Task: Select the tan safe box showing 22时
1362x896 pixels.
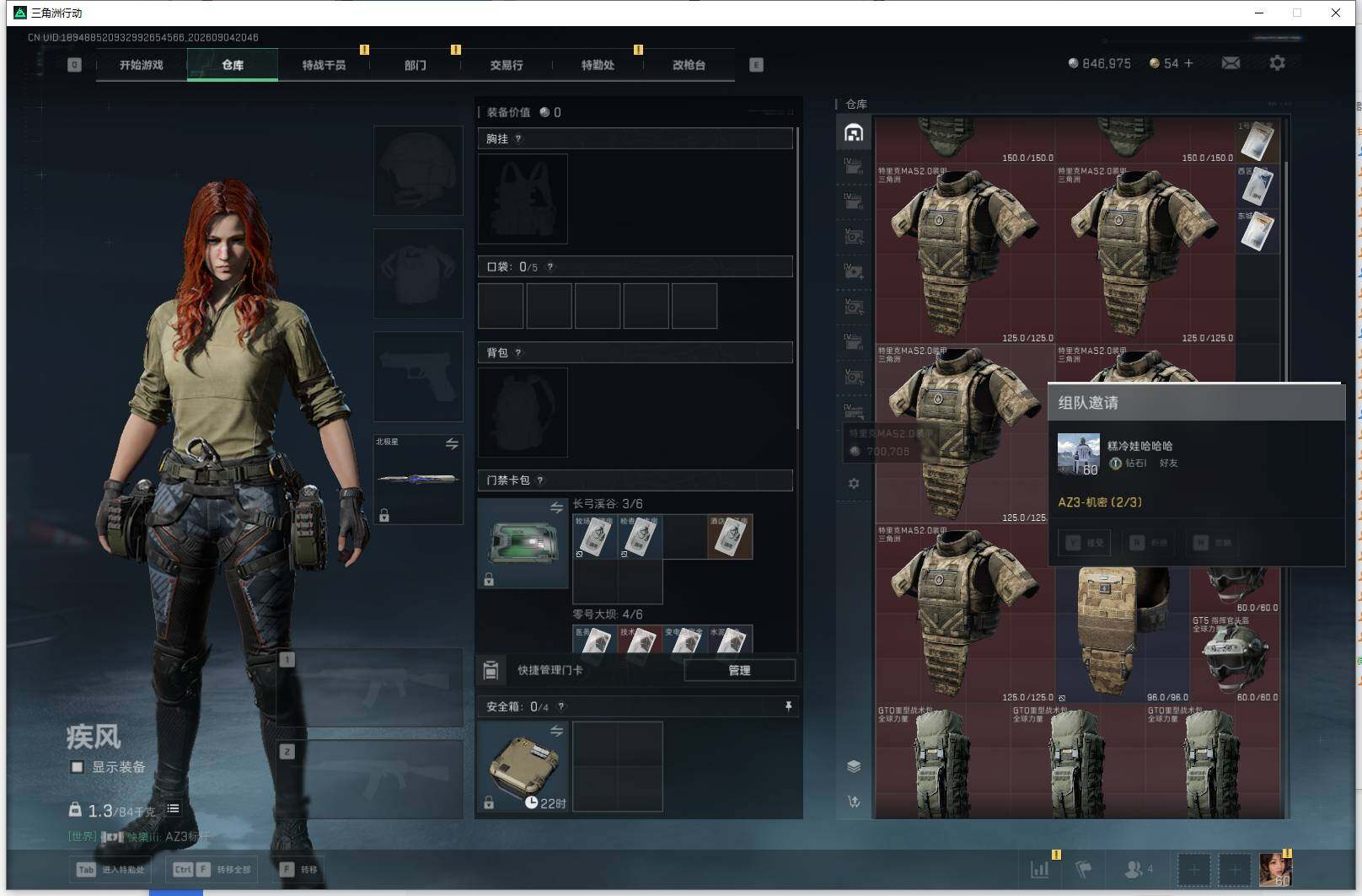Action: (x=523, y=766)
